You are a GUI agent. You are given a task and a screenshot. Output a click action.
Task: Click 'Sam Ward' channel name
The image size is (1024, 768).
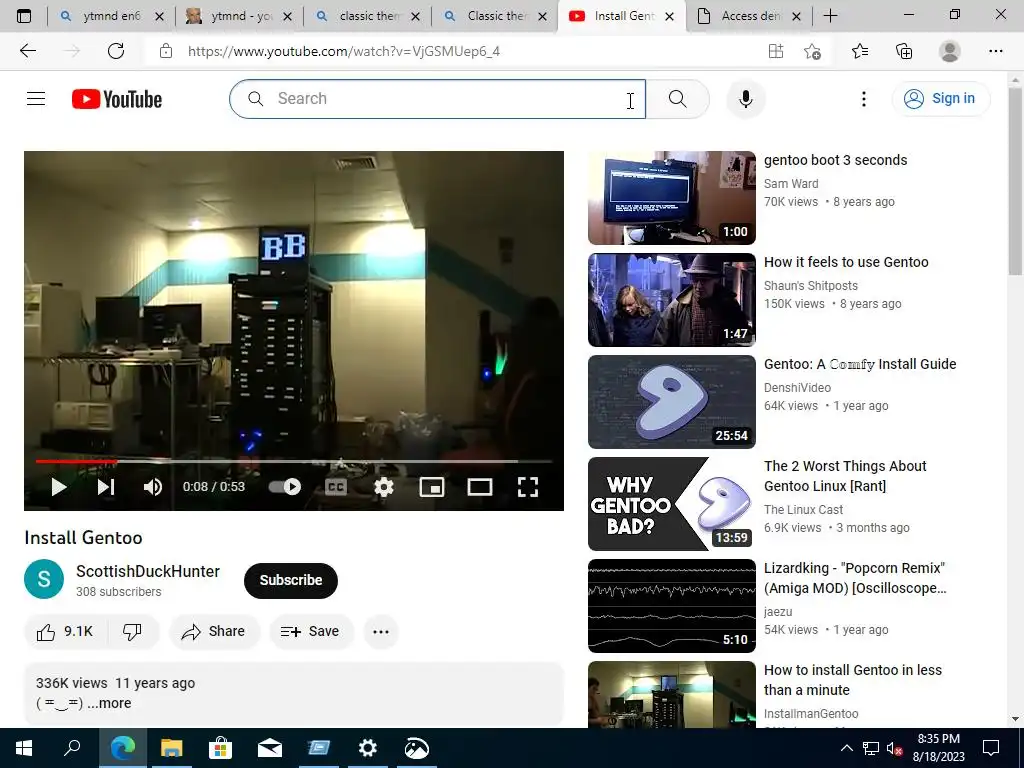791,184
